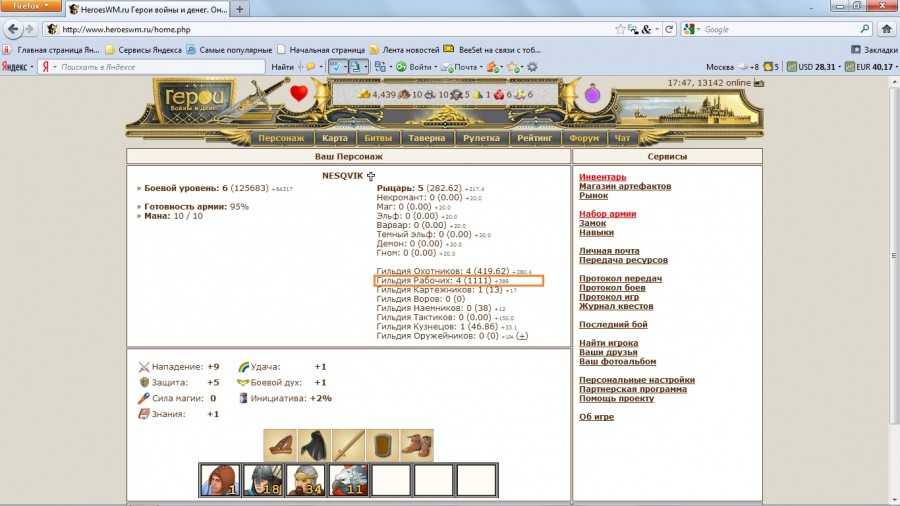This screenshot has width=900, height=506.
Task: Open the Карта menu tab
Action: click(x=334, y=138)
